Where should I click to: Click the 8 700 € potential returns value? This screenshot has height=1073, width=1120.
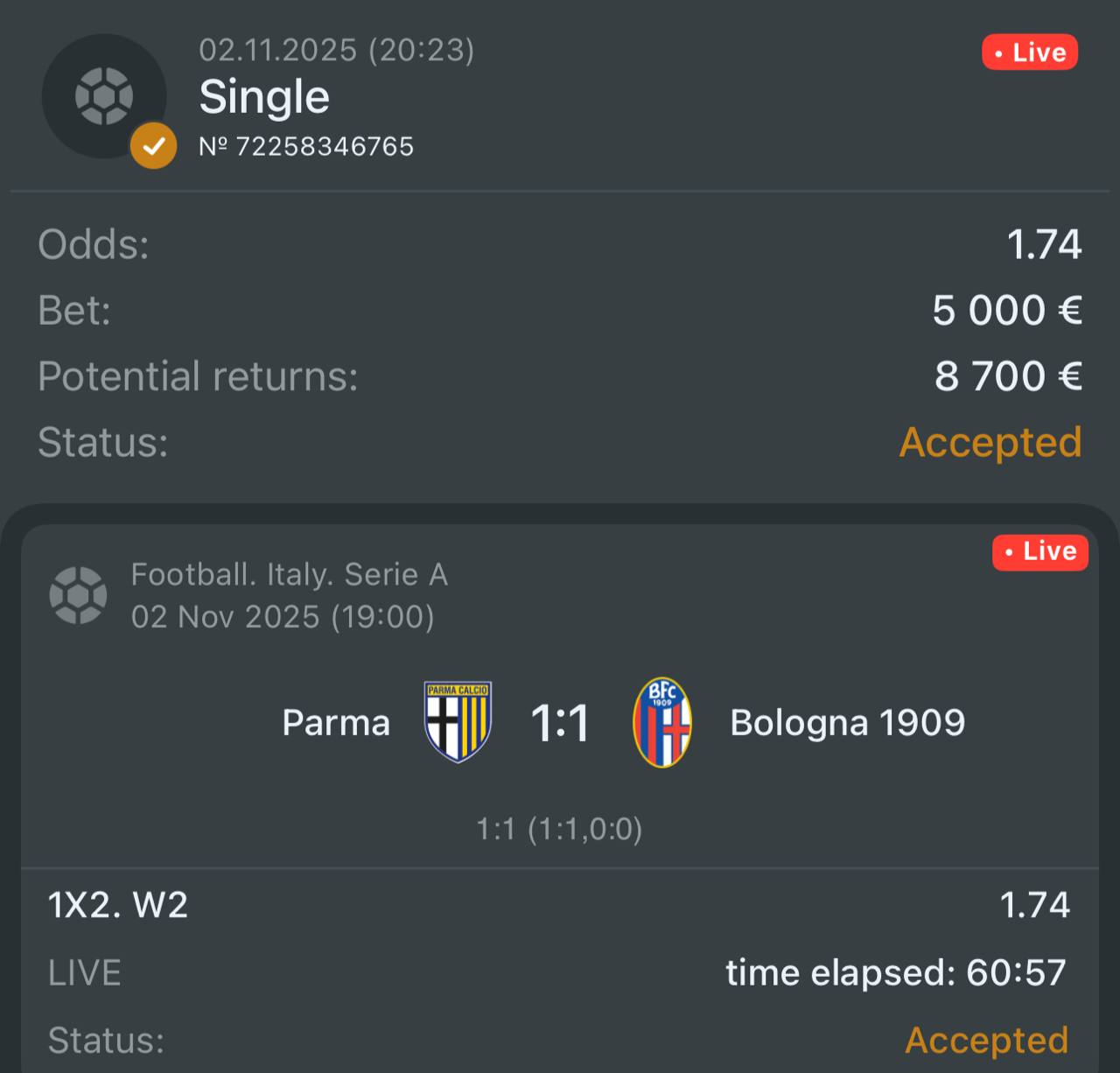click(1008, 376)
